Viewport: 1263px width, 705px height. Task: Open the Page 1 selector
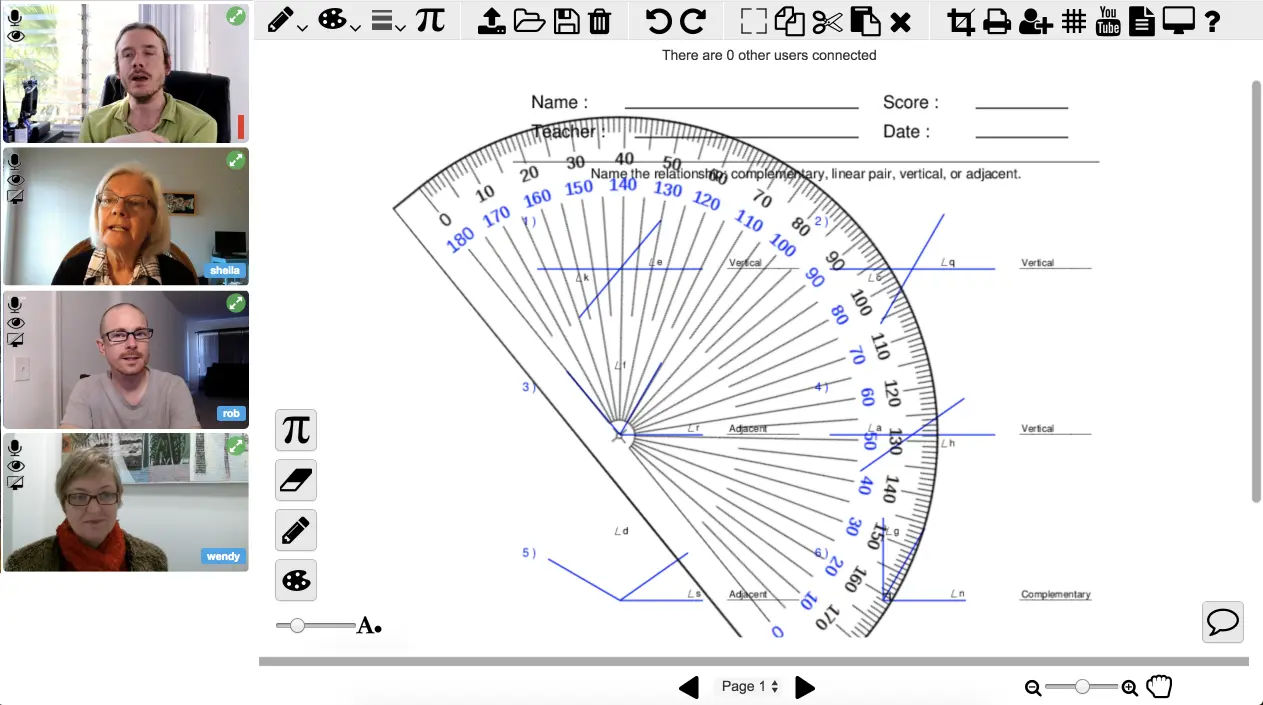pyautogui.click(x=750, y=687)
